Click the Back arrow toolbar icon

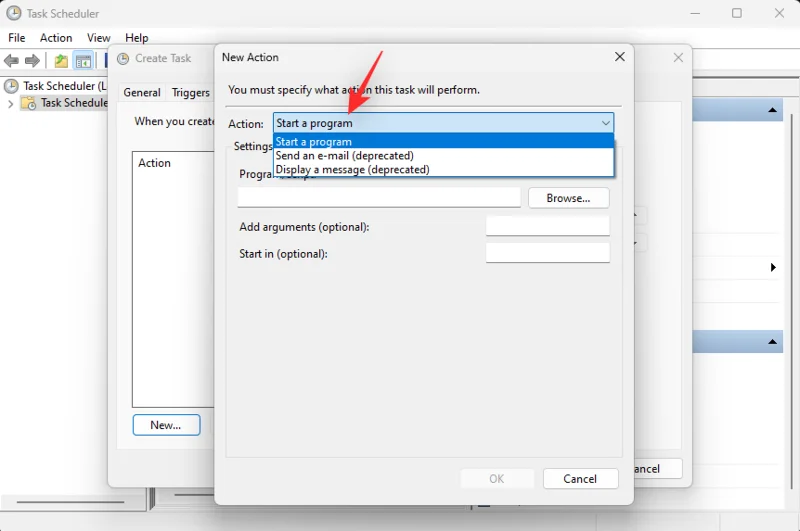pos(11,61)
